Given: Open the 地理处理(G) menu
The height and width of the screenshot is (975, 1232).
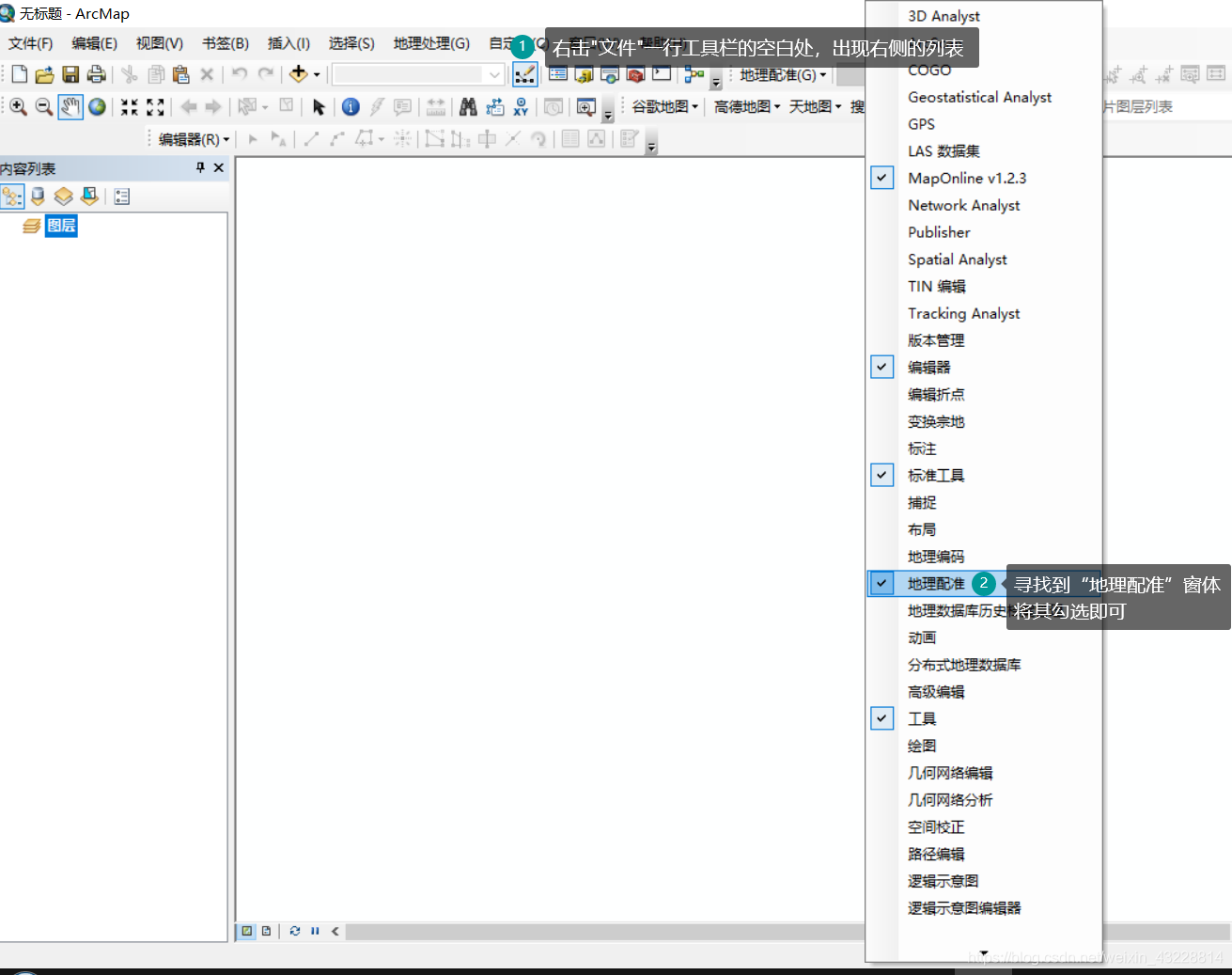Looking at the screenshot, I should pos(431,43).
